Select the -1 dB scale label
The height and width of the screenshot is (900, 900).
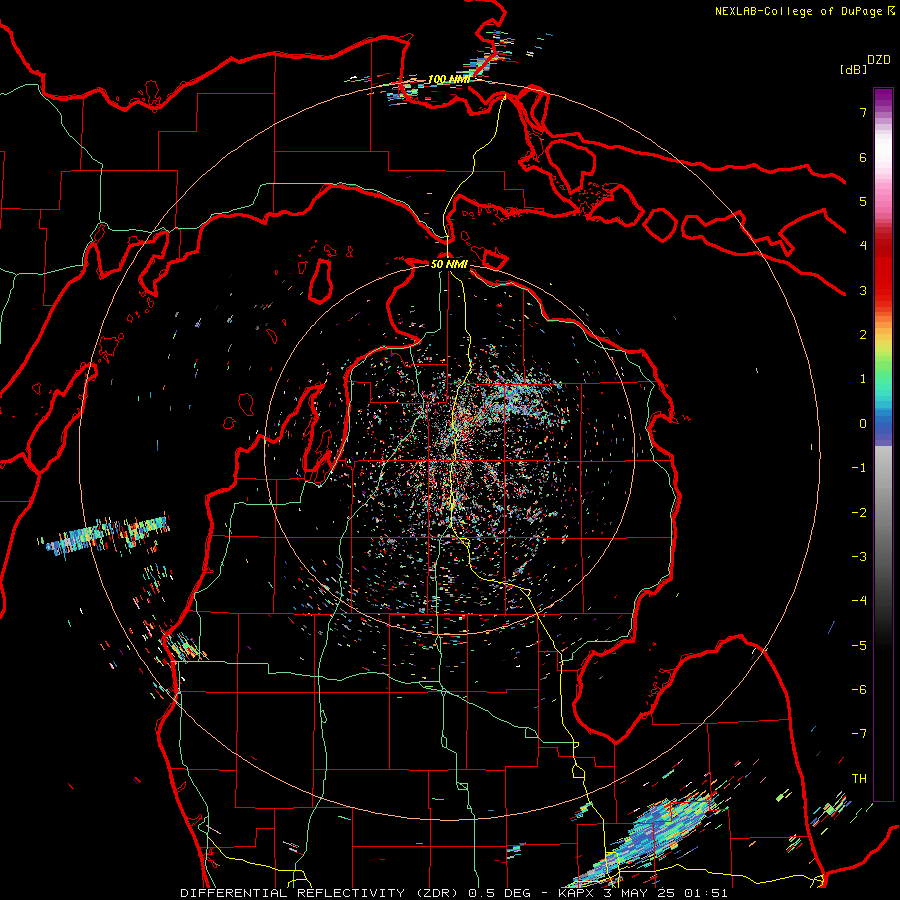(859, 468)
